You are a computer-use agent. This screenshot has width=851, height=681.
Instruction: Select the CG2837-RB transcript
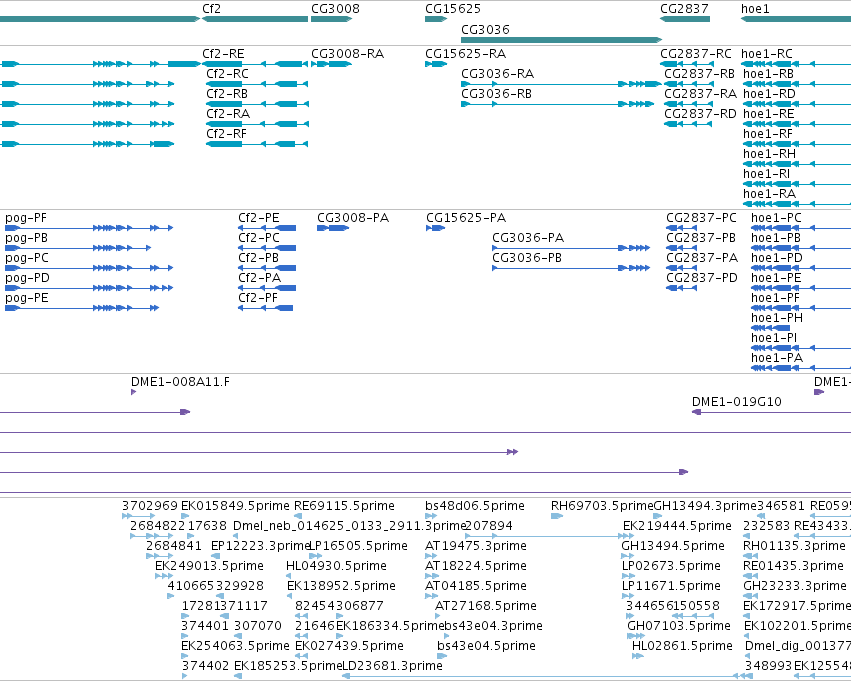[688, 84]
